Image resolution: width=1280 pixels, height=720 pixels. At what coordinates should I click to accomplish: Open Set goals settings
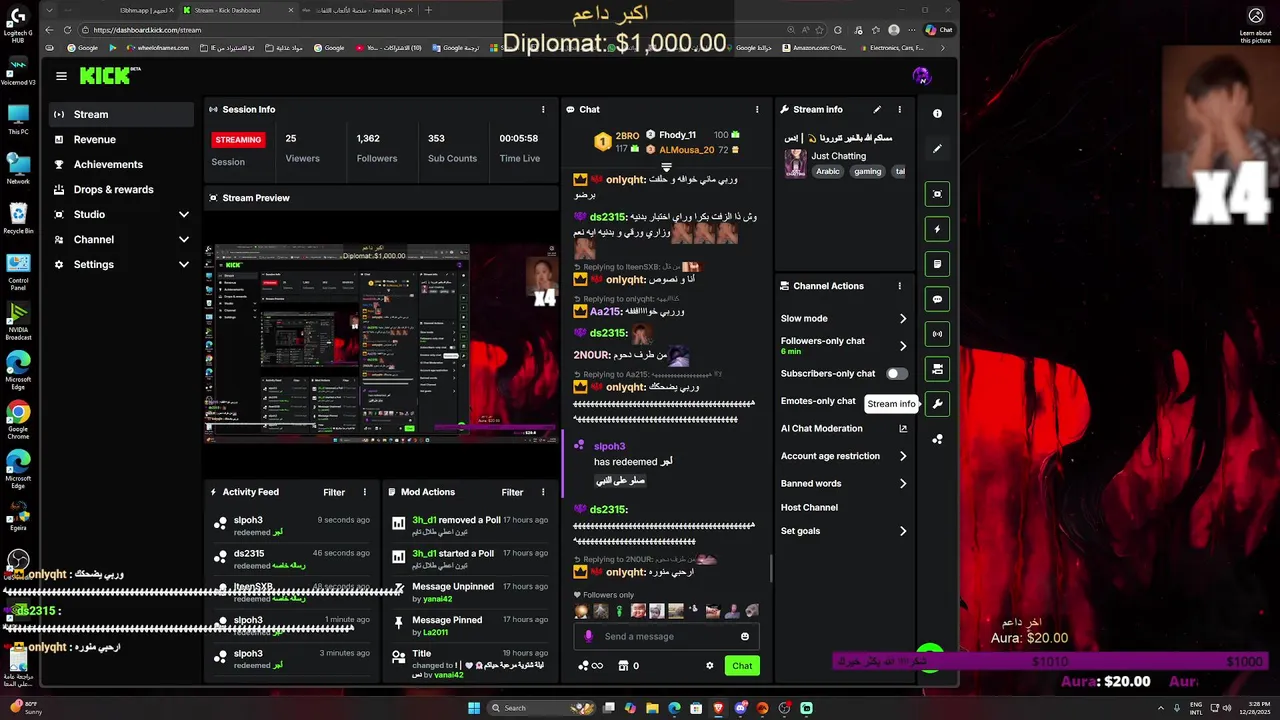click(x=843, y=531)
